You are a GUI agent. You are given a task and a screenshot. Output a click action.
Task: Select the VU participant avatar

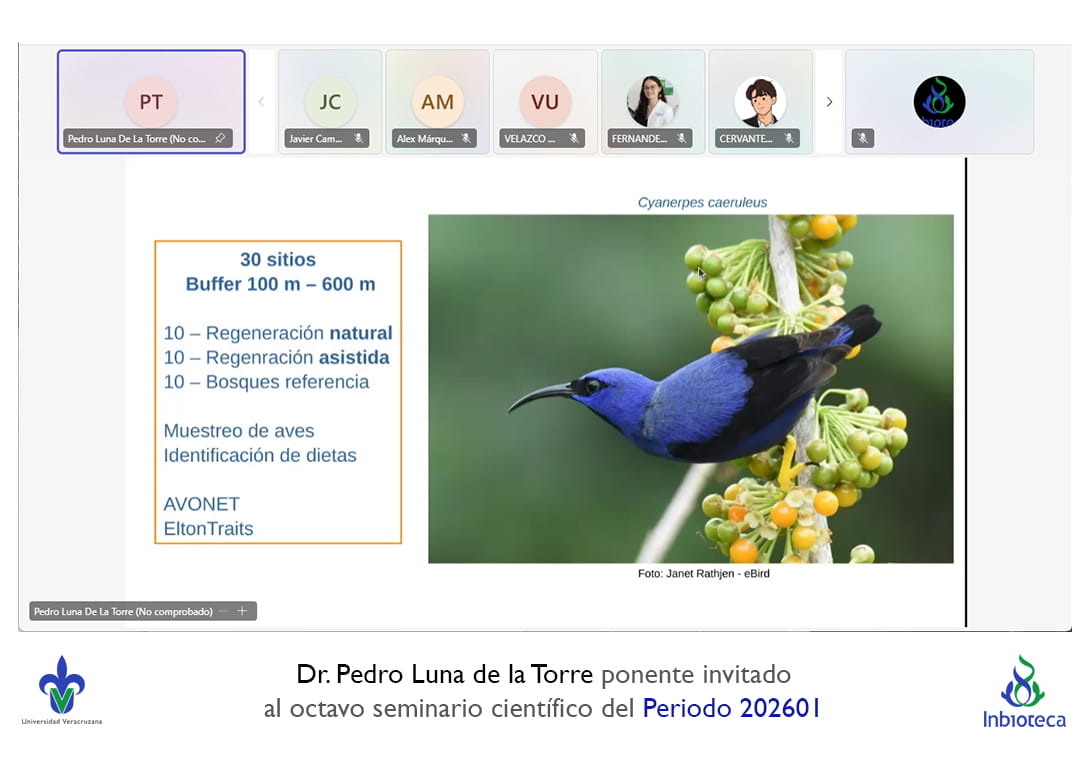coord(545,101)
